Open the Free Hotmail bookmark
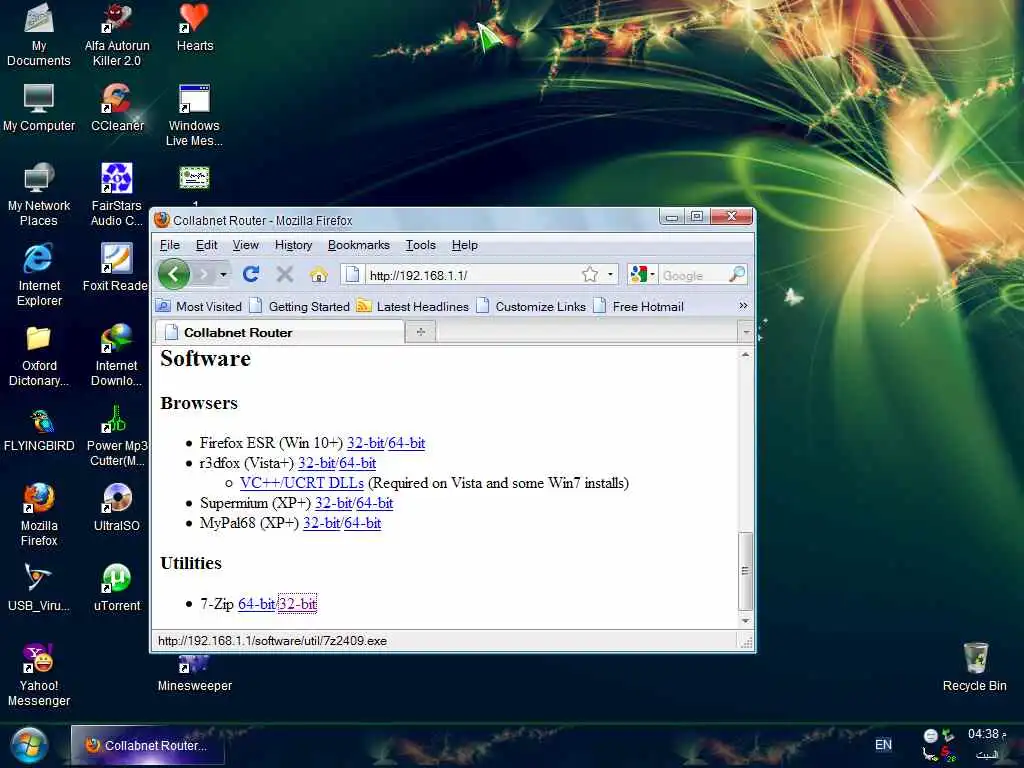 click(639, 306)
